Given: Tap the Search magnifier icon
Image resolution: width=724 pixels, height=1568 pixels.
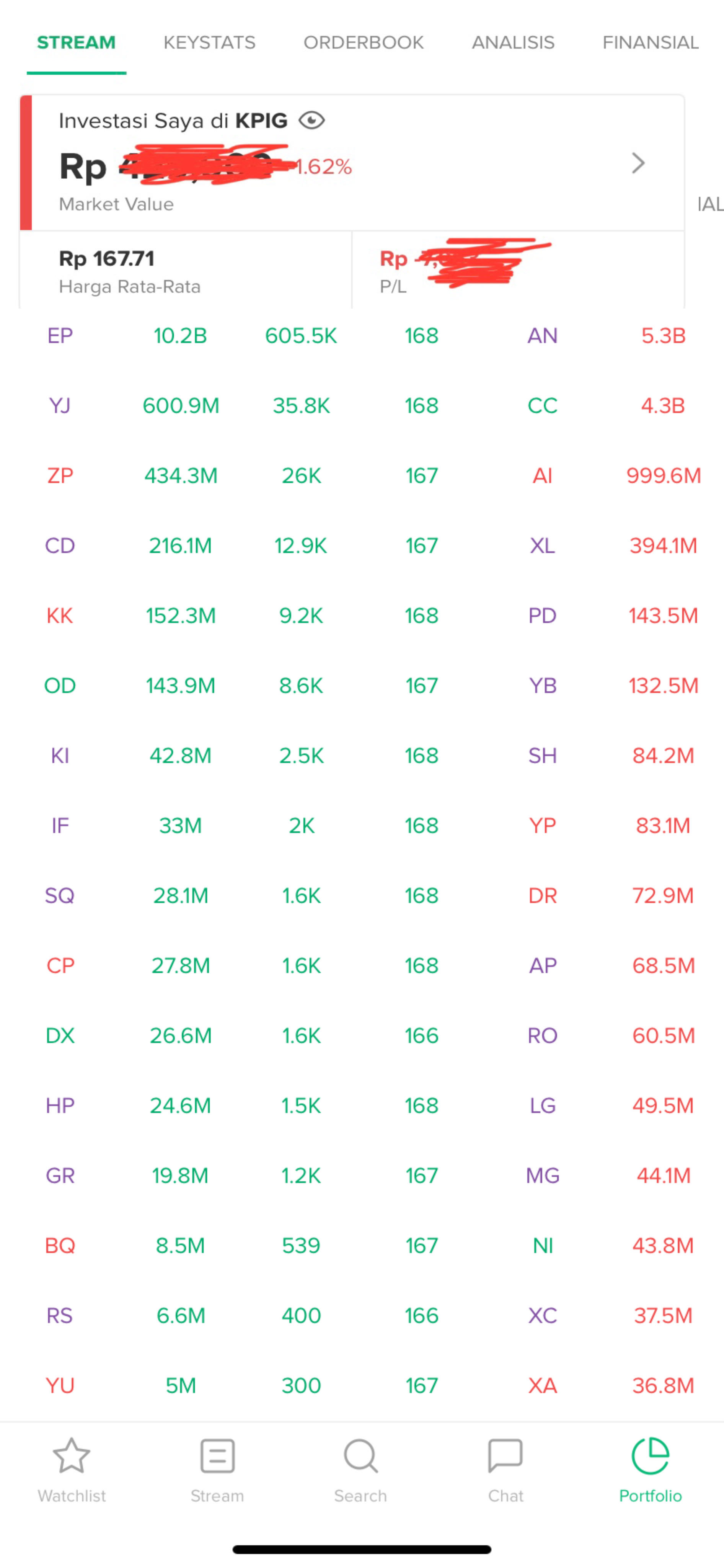Looking at the screenshot, I should click(361, 1456).
